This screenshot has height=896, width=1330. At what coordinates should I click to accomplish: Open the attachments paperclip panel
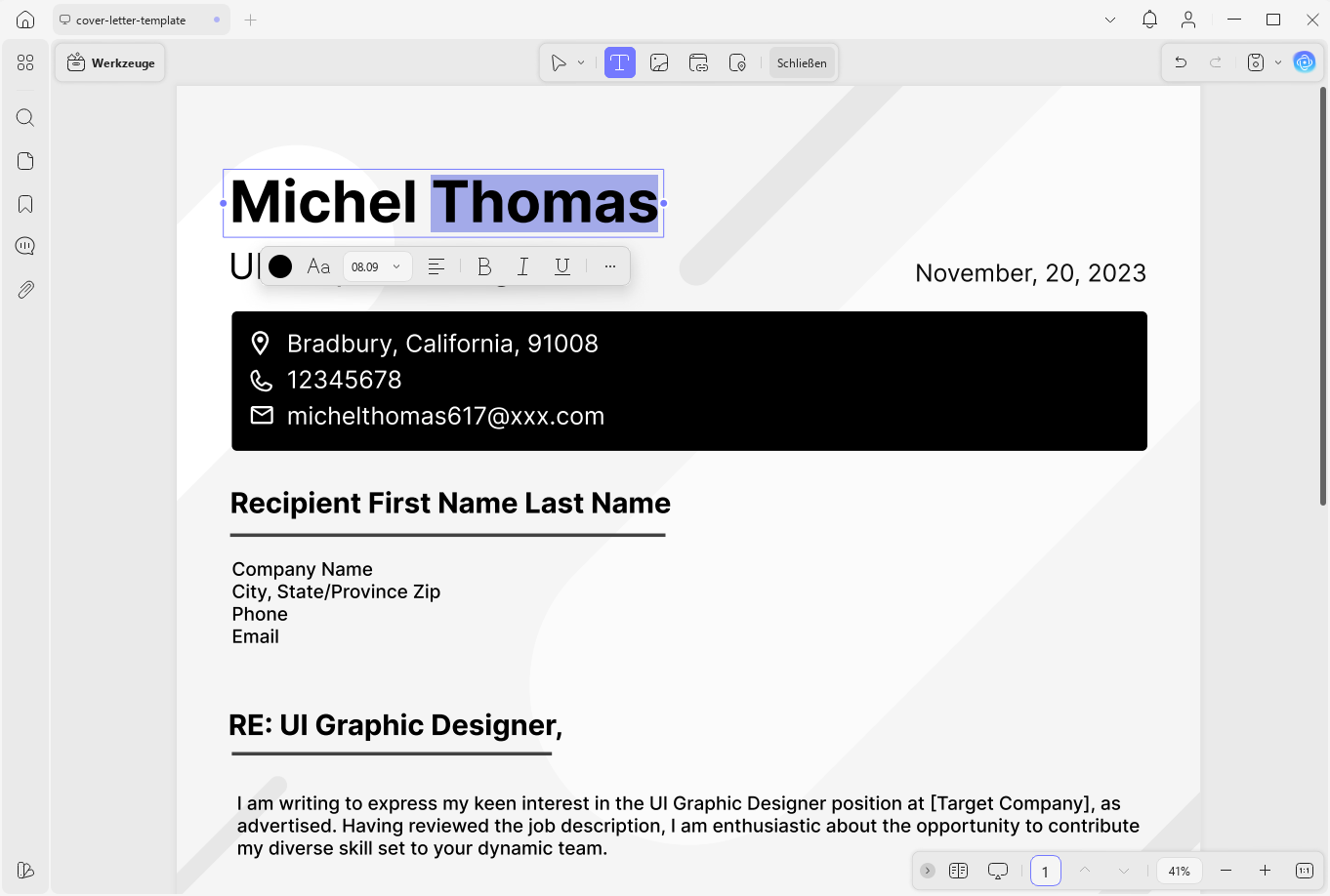[x=25, y=290]
